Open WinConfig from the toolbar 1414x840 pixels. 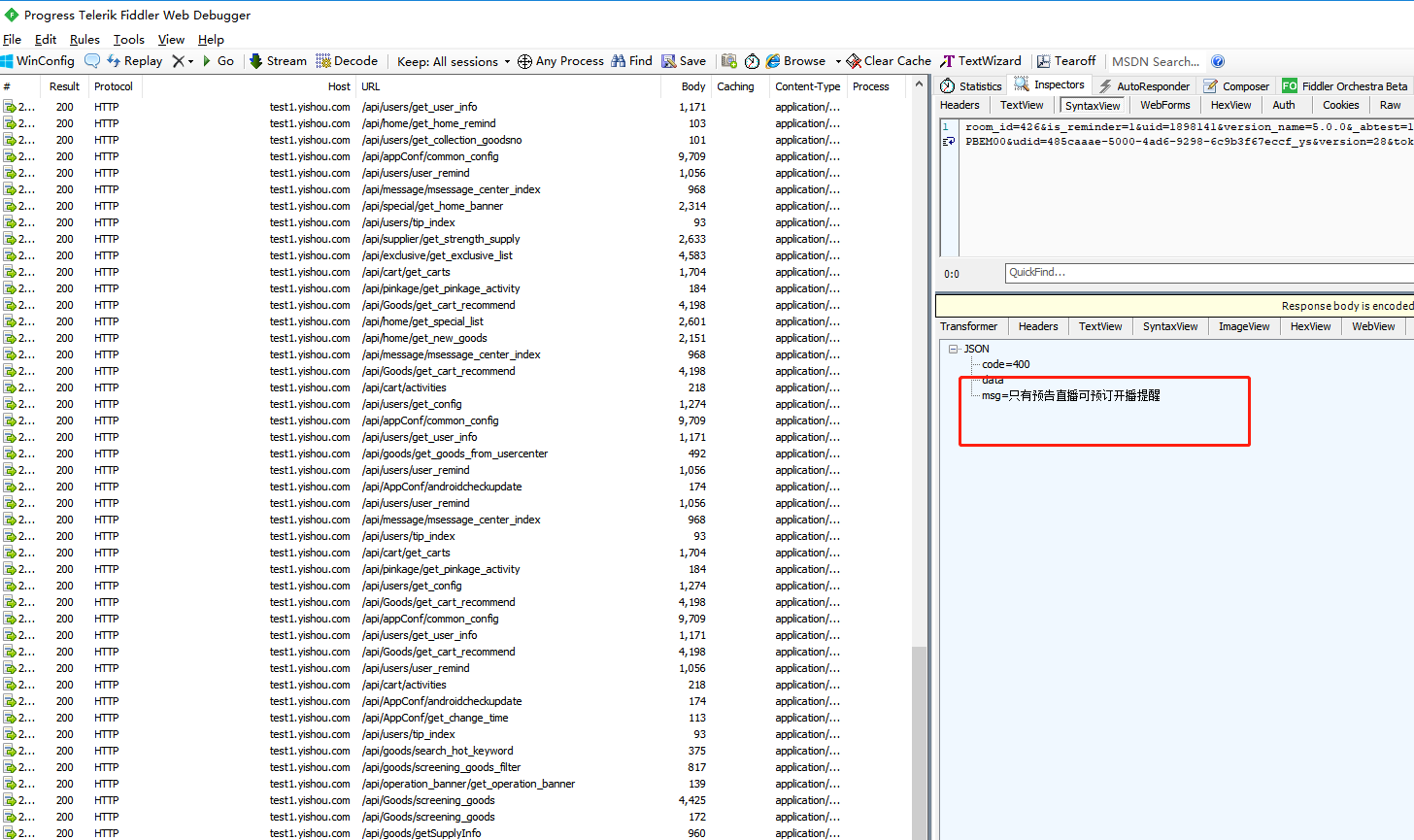point(38,61)
